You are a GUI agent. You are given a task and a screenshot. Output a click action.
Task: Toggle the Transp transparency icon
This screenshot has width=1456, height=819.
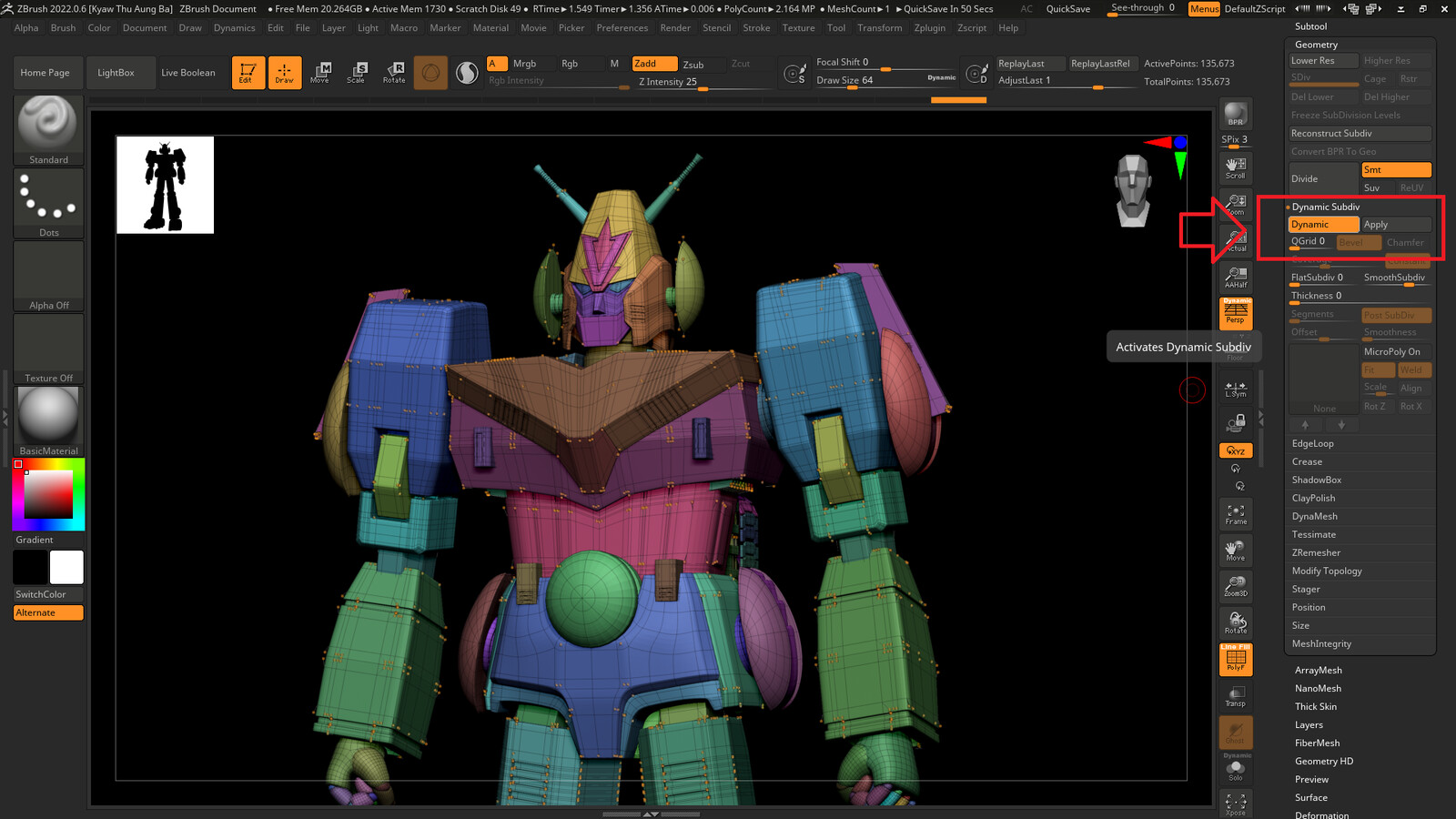tap(1236, 696)
